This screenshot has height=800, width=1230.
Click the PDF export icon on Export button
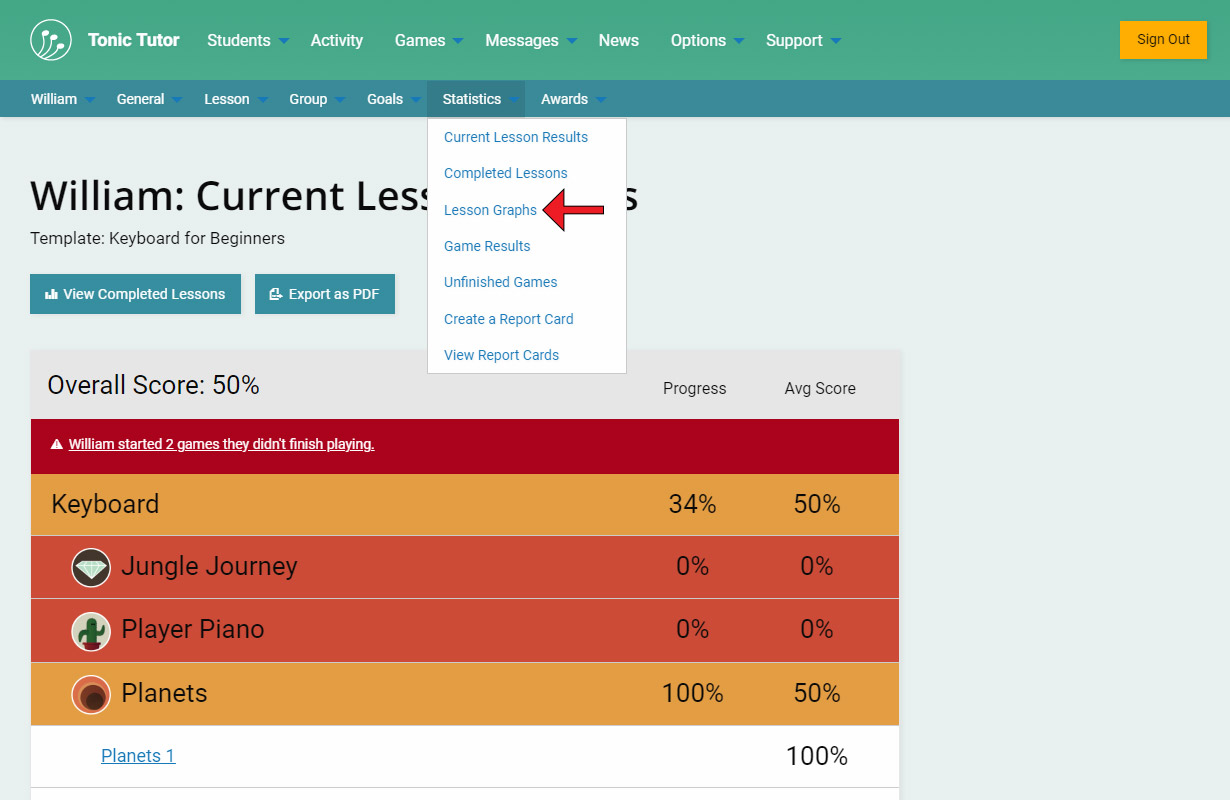click(x=275, y=295)
